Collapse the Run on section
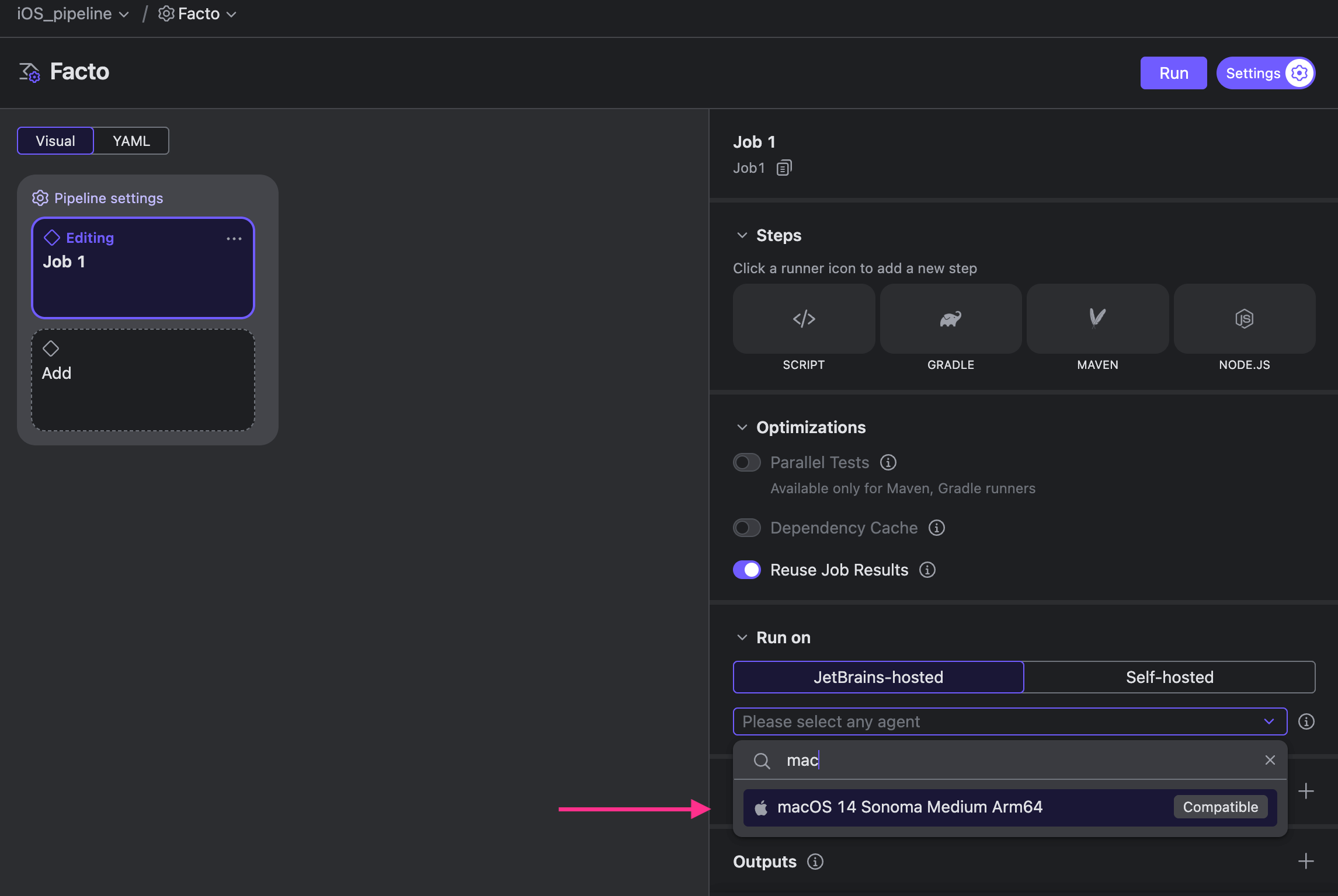Viewport: 1338px width, 896px height. point(742,637)
